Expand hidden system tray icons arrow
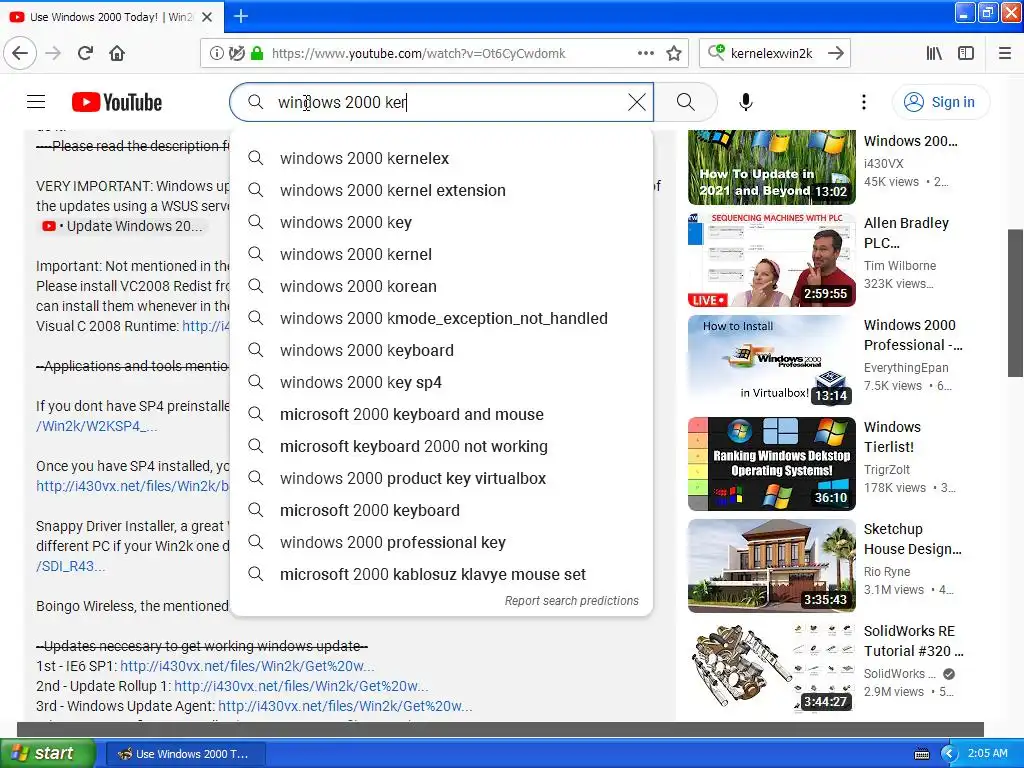 [x=949, y=754]
